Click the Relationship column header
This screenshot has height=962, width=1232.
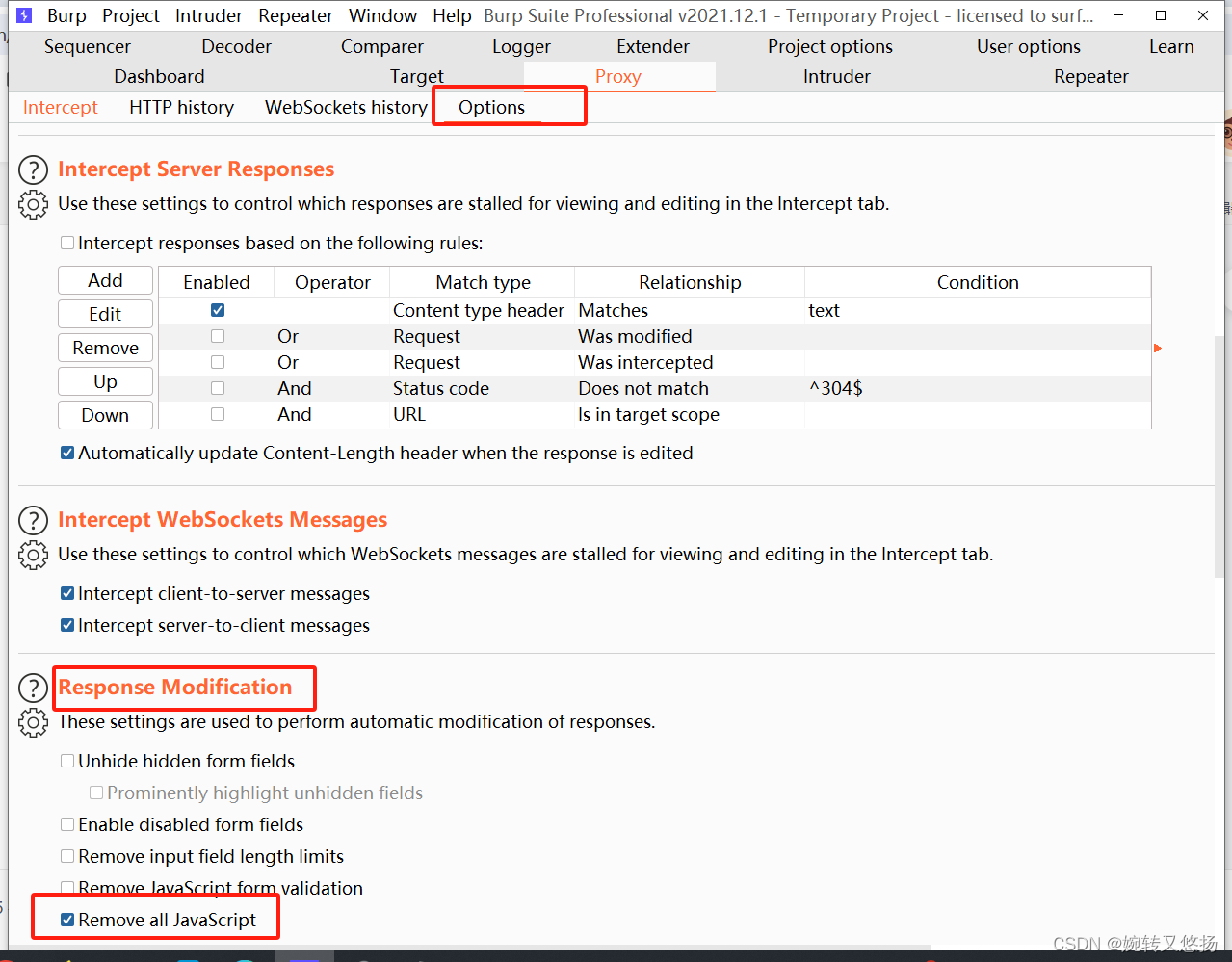(690, 282)
